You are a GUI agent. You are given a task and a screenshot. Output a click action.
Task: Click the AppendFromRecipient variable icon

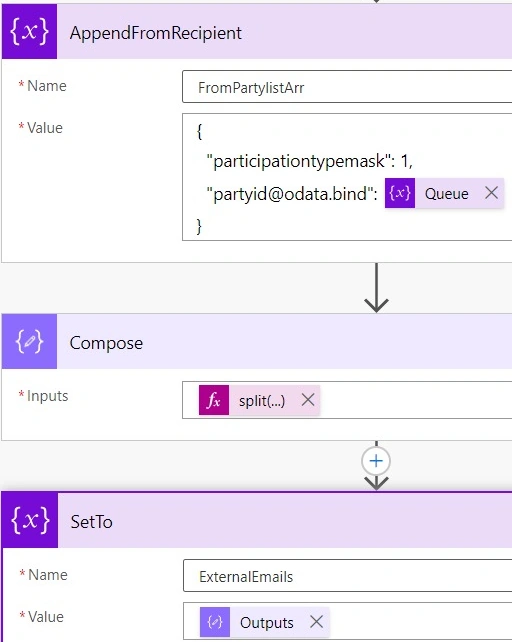(29, 32)
